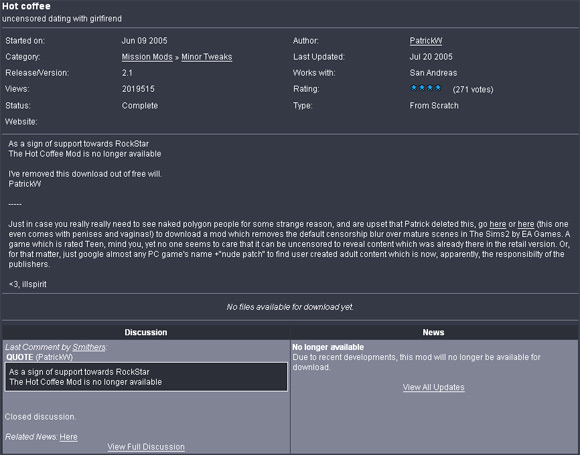580x455 pixels.
Task: Open Smithers' profile from Last Comment
Action: click(x=89, y=347)
